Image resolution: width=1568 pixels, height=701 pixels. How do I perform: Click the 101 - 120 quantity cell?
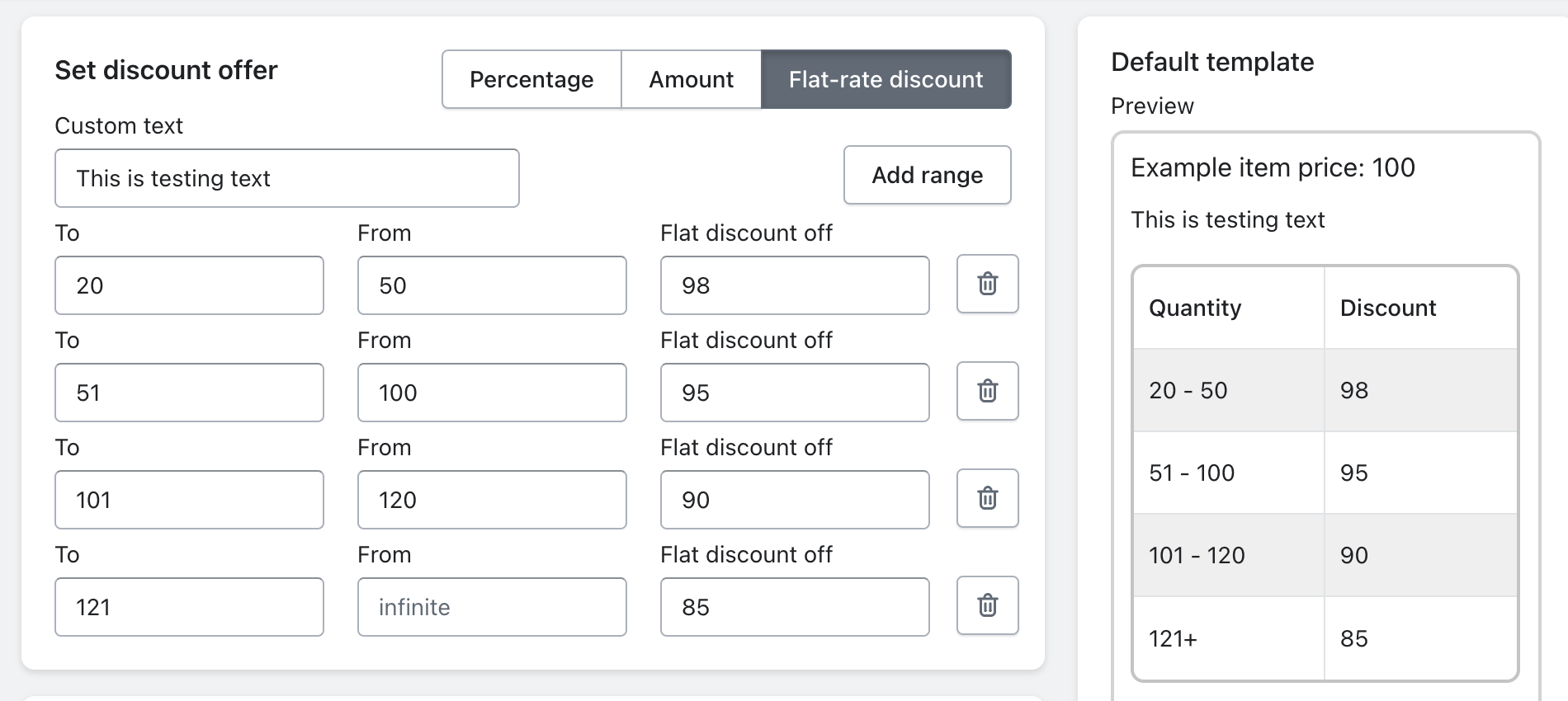click(1229, 555)
